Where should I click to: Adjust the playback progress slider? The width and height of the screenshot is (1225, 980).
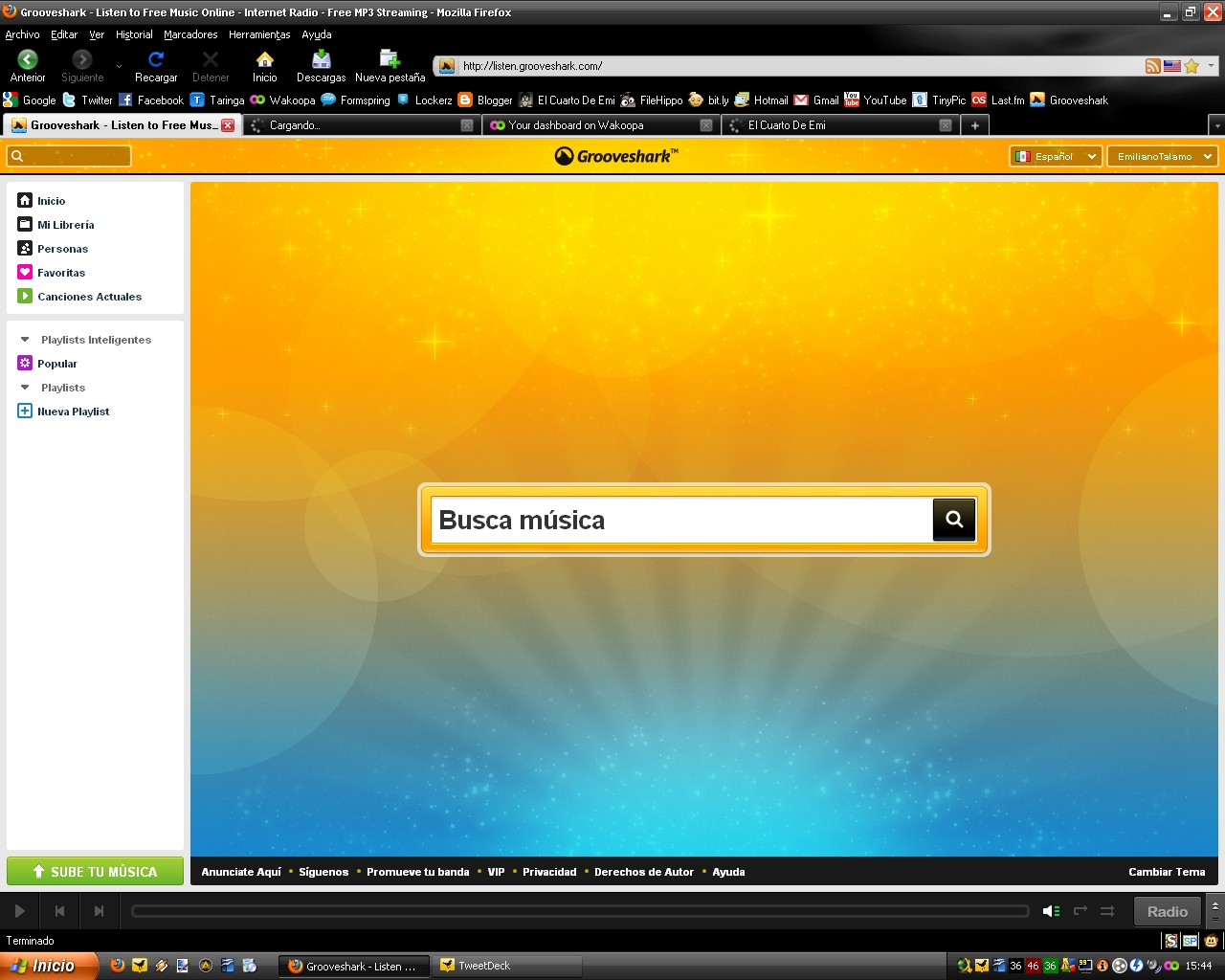point(581,910)
